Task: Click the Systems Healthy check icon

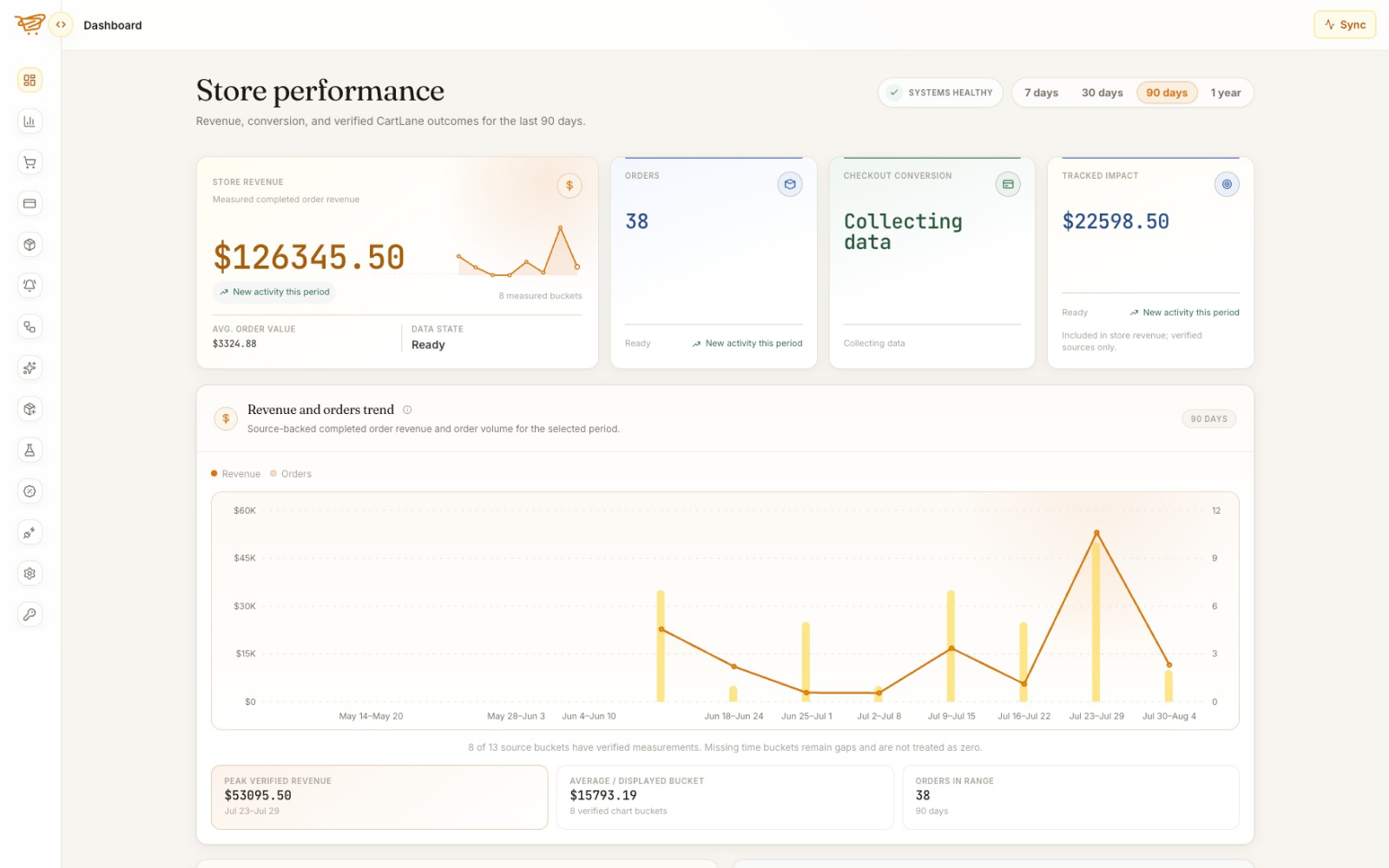Action: [x=894, y=92]
